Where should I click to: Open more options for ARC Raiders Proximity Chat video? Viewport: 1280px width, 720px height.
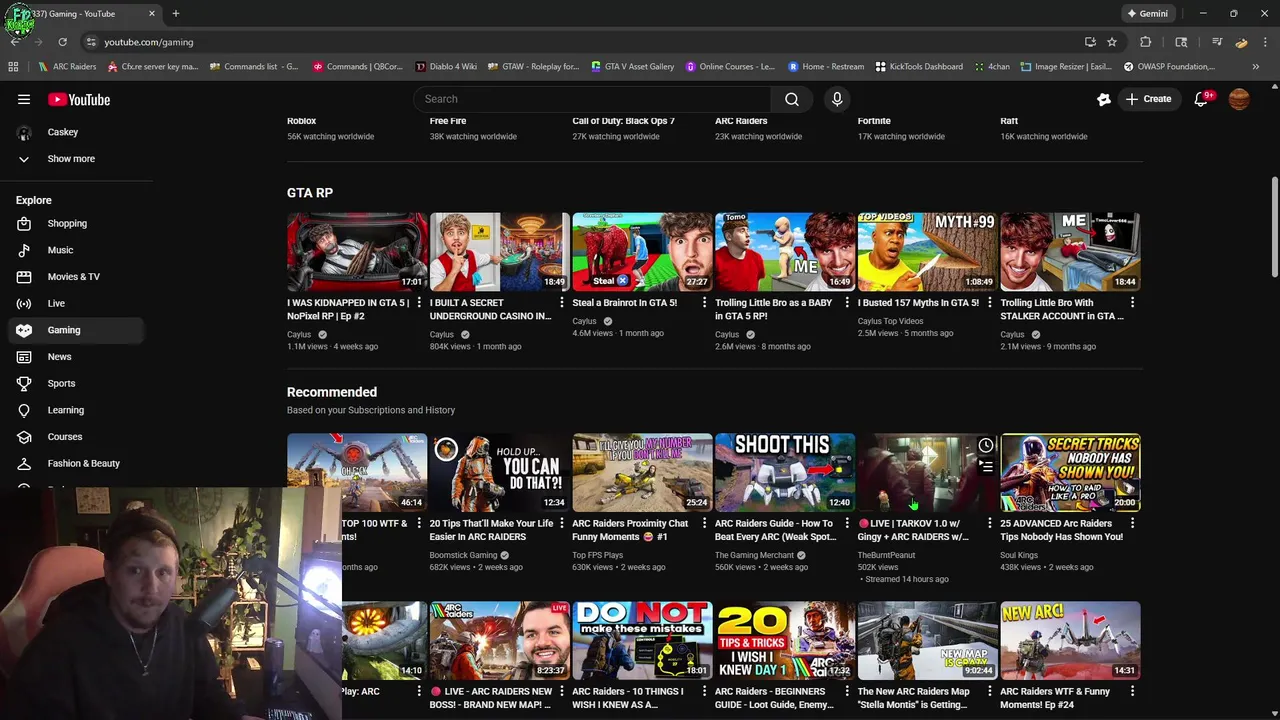point(704,524)
